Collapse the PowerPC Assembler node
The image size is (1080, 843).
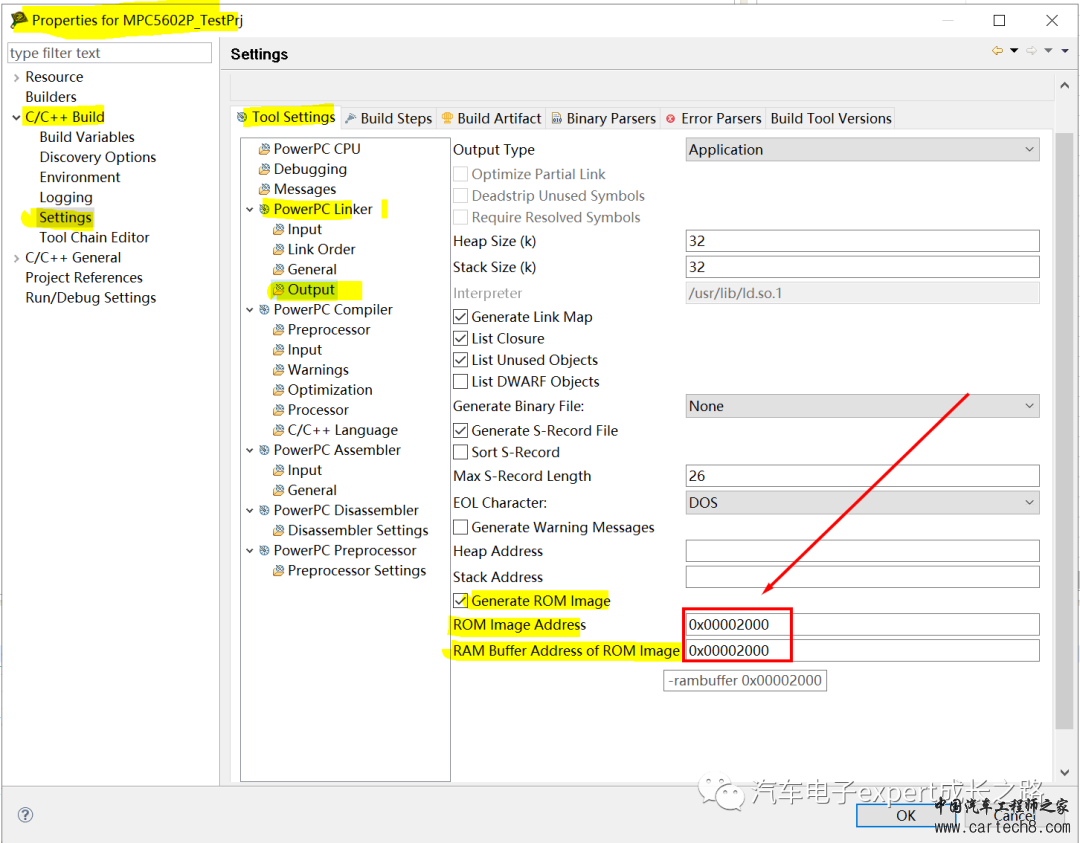coord(250,450)
